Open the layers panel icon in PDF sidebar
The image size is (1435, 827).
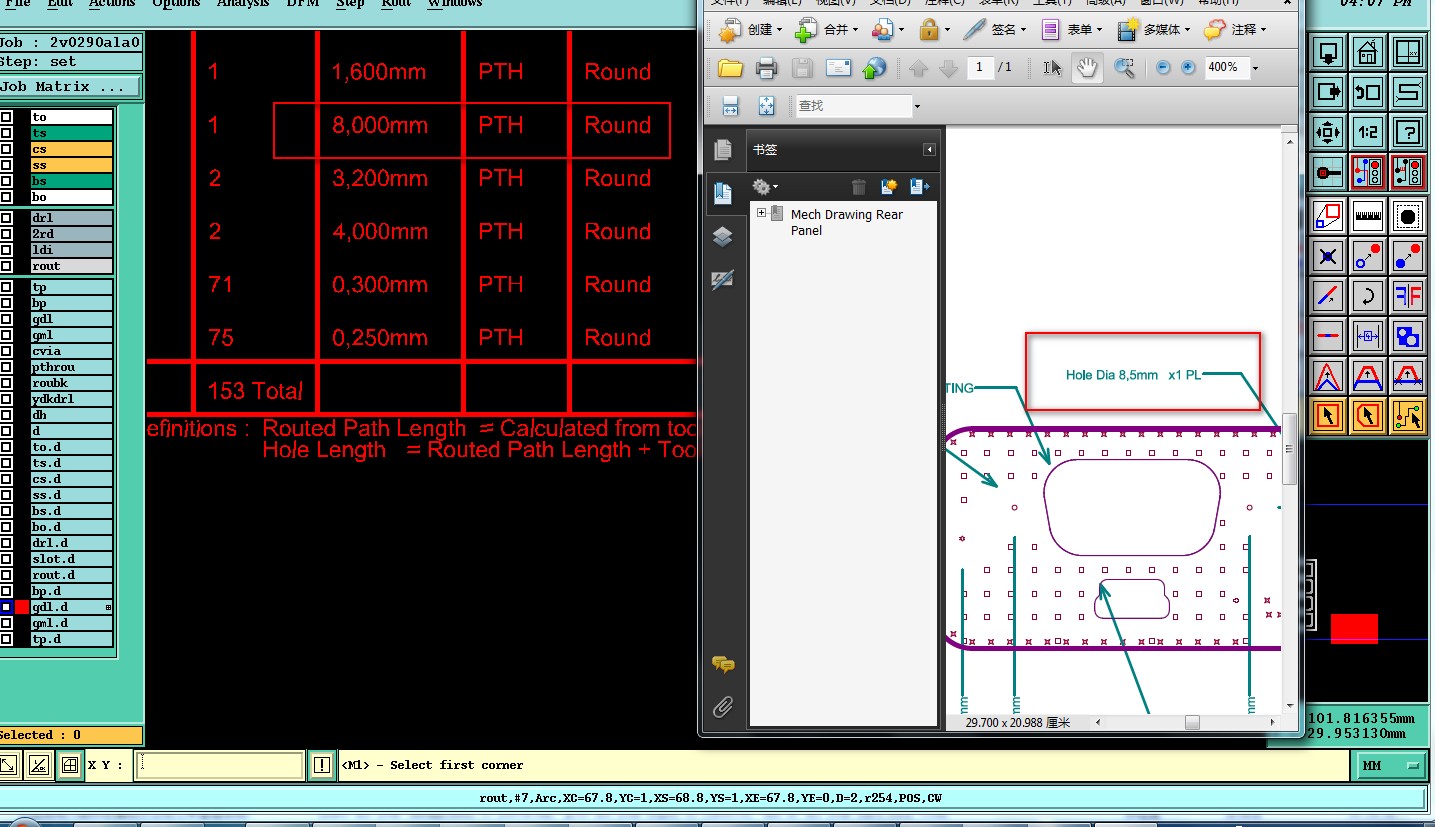(722, 237)
